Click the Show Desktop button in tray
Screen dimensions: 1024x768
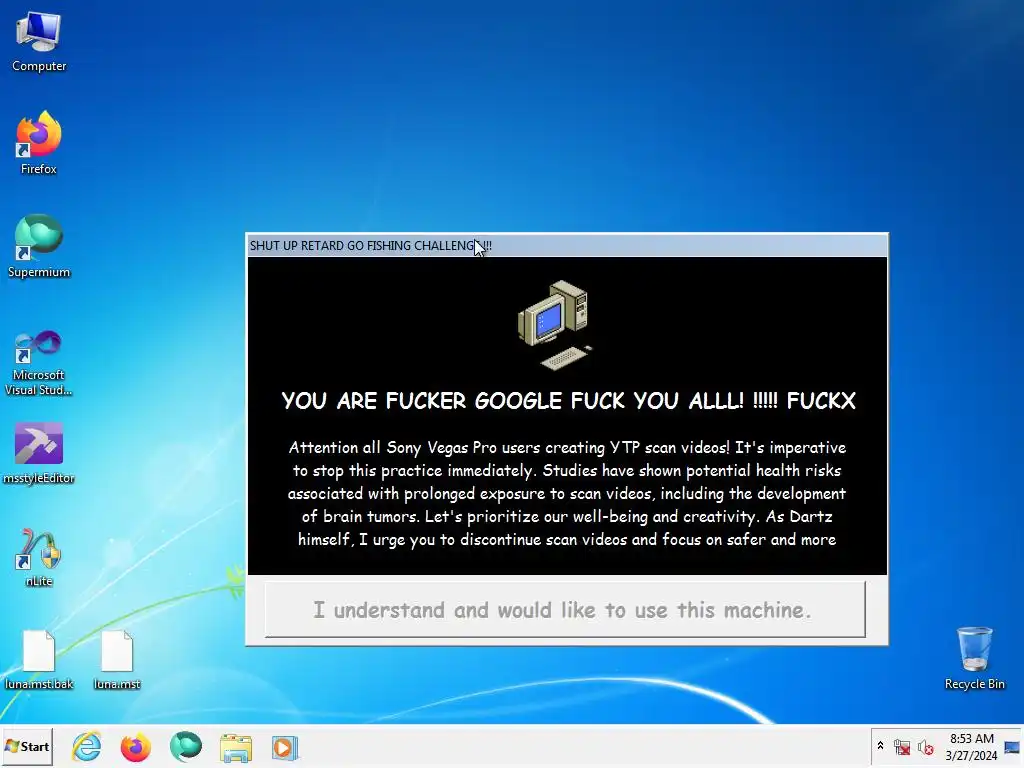1013,747
